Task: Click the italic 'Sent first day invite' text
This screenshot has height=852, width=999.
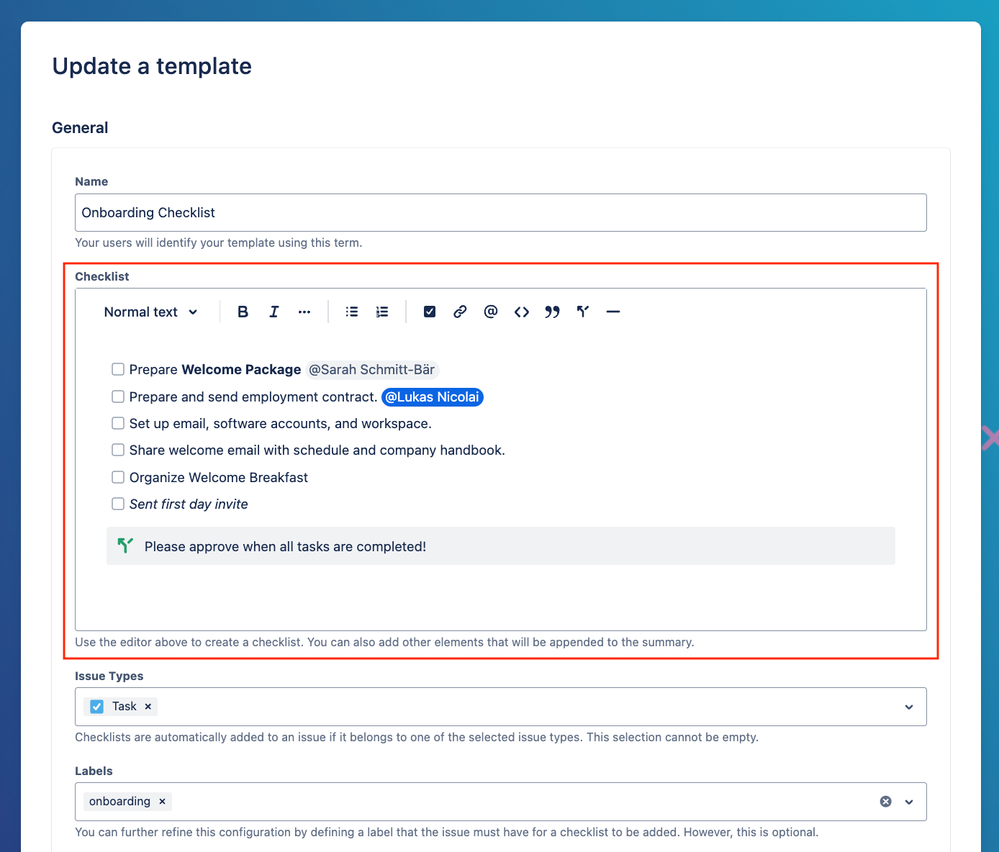Action: pos(188,504)
